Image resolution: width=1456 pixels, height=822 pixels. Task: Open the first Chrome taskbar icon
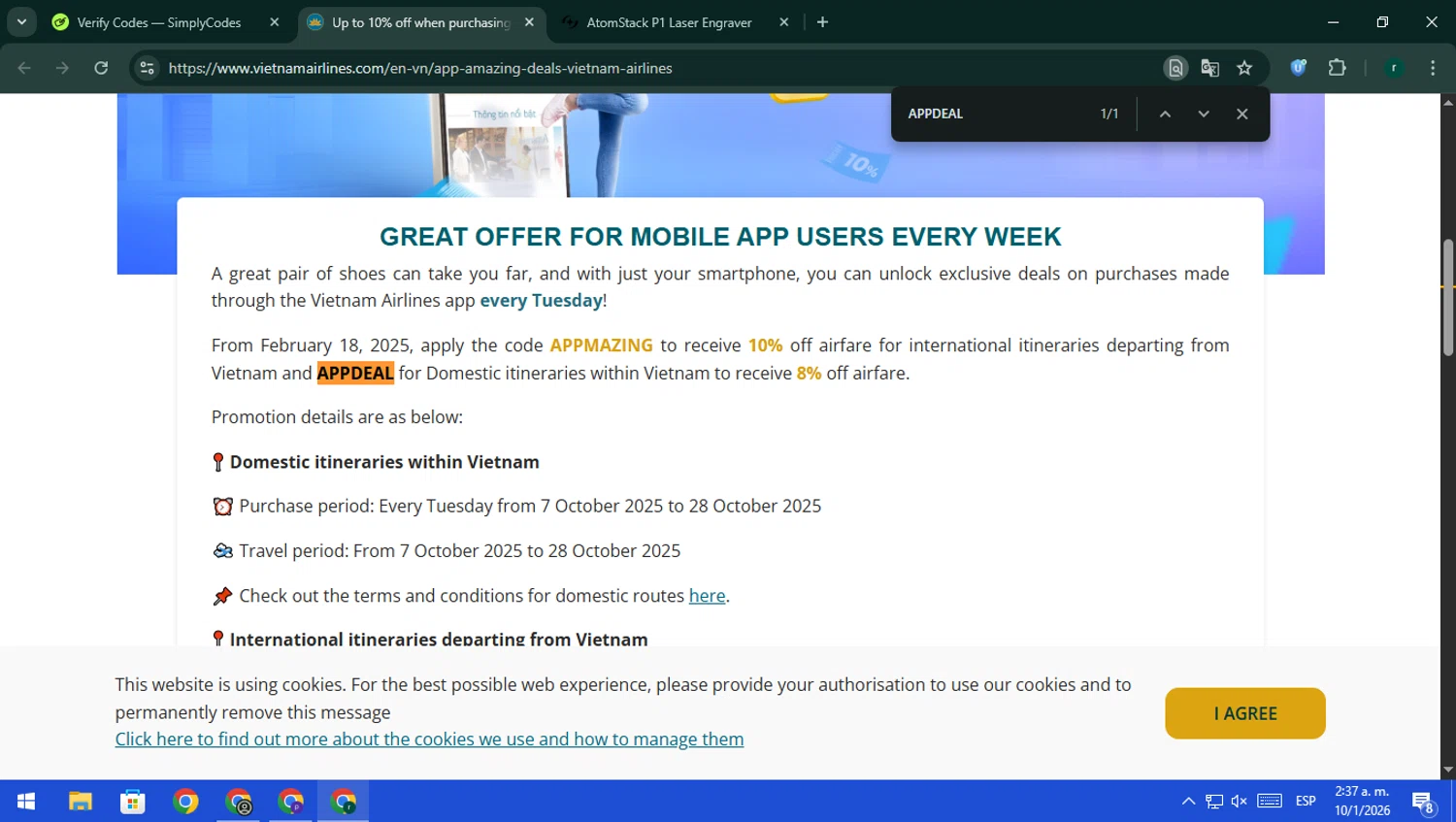pos(185,801)
